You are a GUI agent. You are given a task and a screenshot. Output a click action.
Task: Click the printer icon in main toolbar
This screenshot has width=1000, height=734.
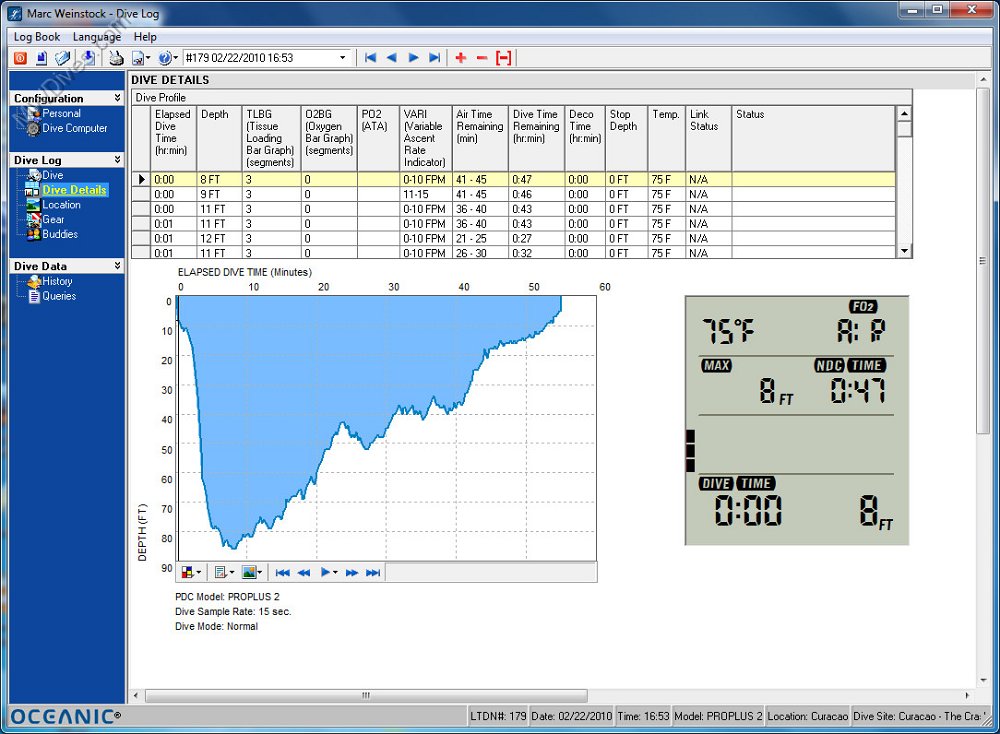[115, 58]
